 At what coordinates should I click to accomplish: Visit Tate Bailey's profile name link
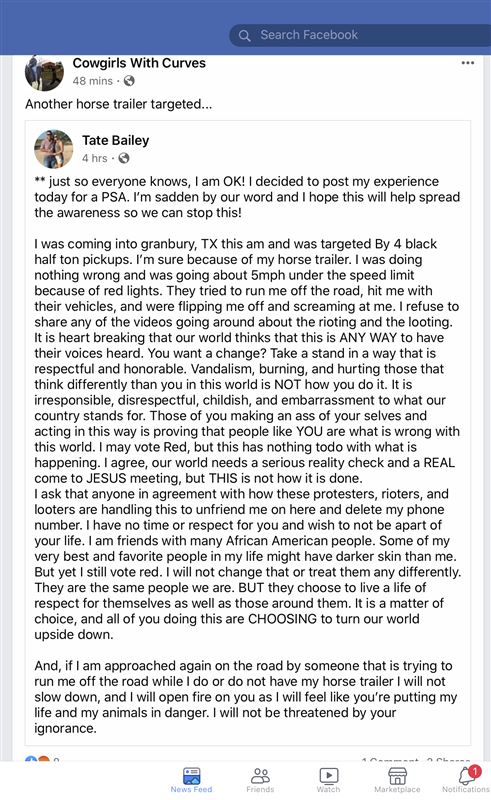115,140
